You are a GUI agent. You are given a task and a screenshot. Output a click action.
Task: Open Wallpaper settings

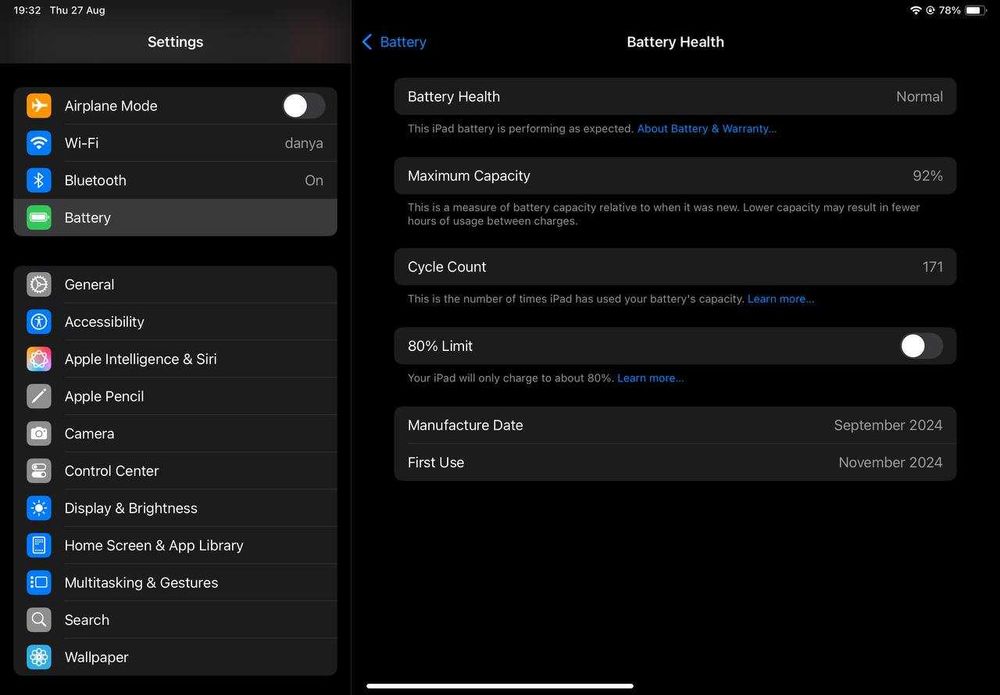tap(175, 657)
